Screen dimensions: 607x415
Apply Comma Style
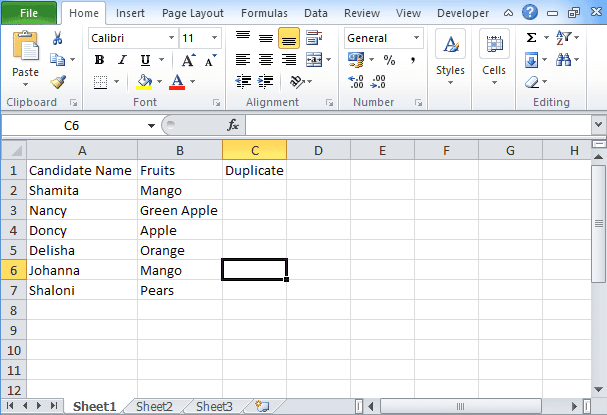413,60
